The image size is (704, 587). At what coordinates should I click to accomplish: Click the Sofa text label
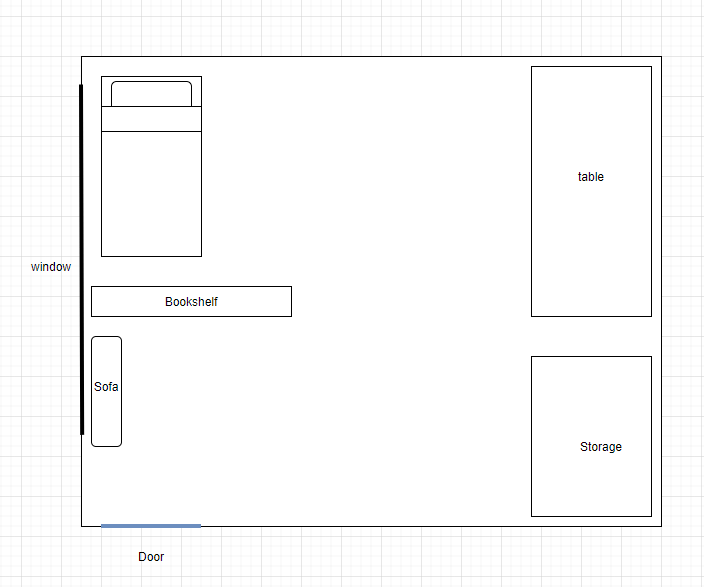[106, 387]
